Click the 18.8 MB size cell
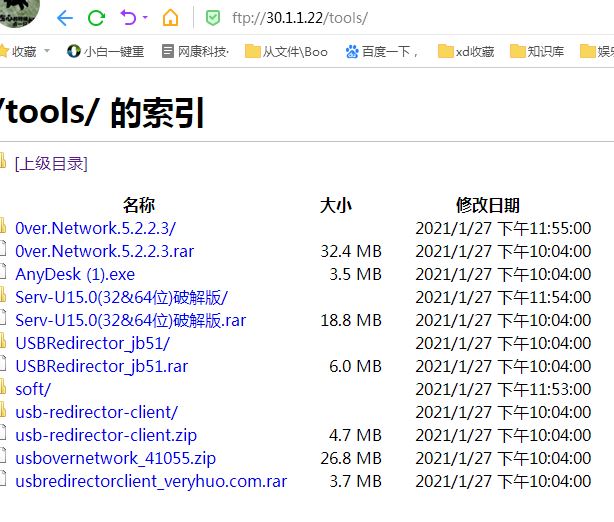614x522 pixels. click(x=351, y=320)
